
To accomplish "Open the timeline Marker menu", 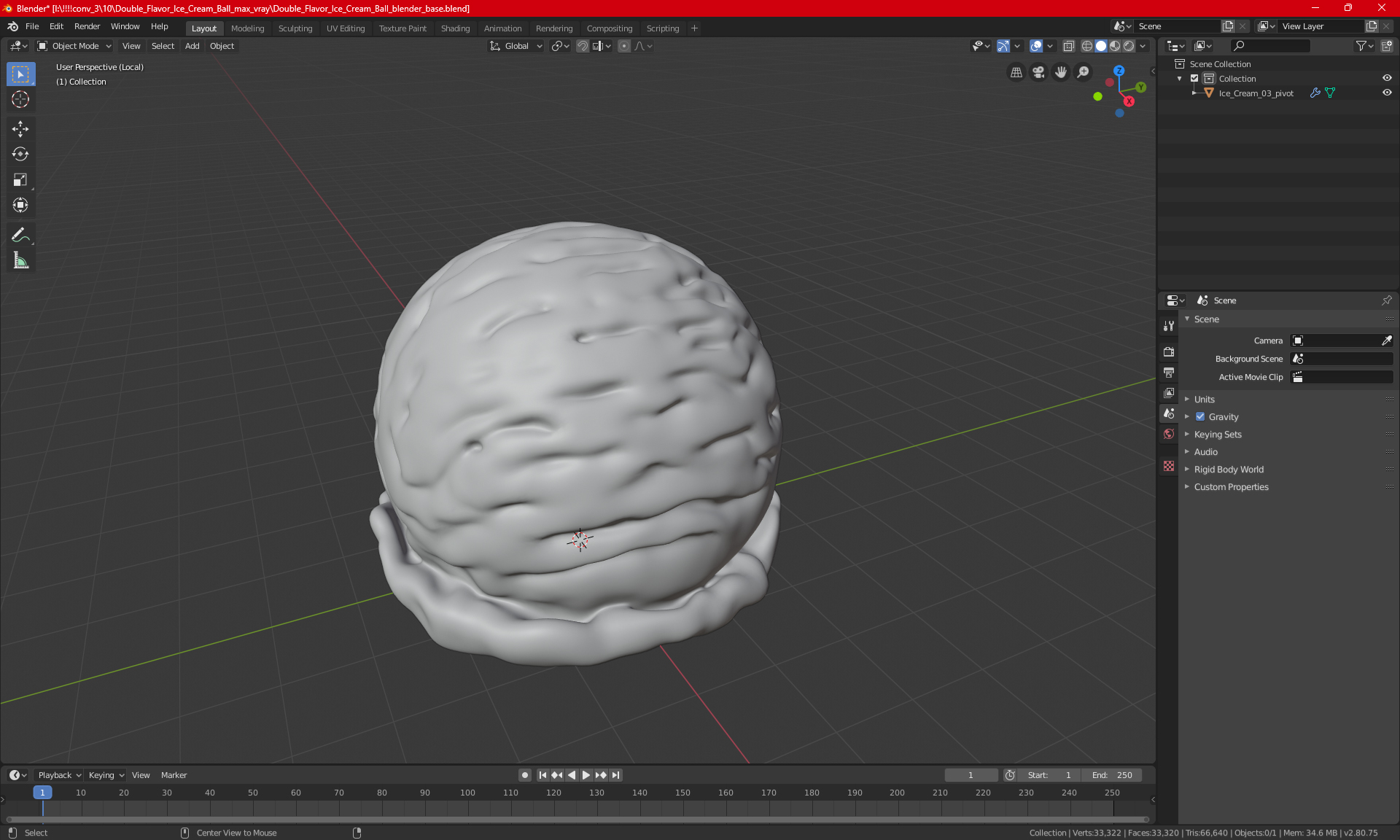I will tap(174, 775).
